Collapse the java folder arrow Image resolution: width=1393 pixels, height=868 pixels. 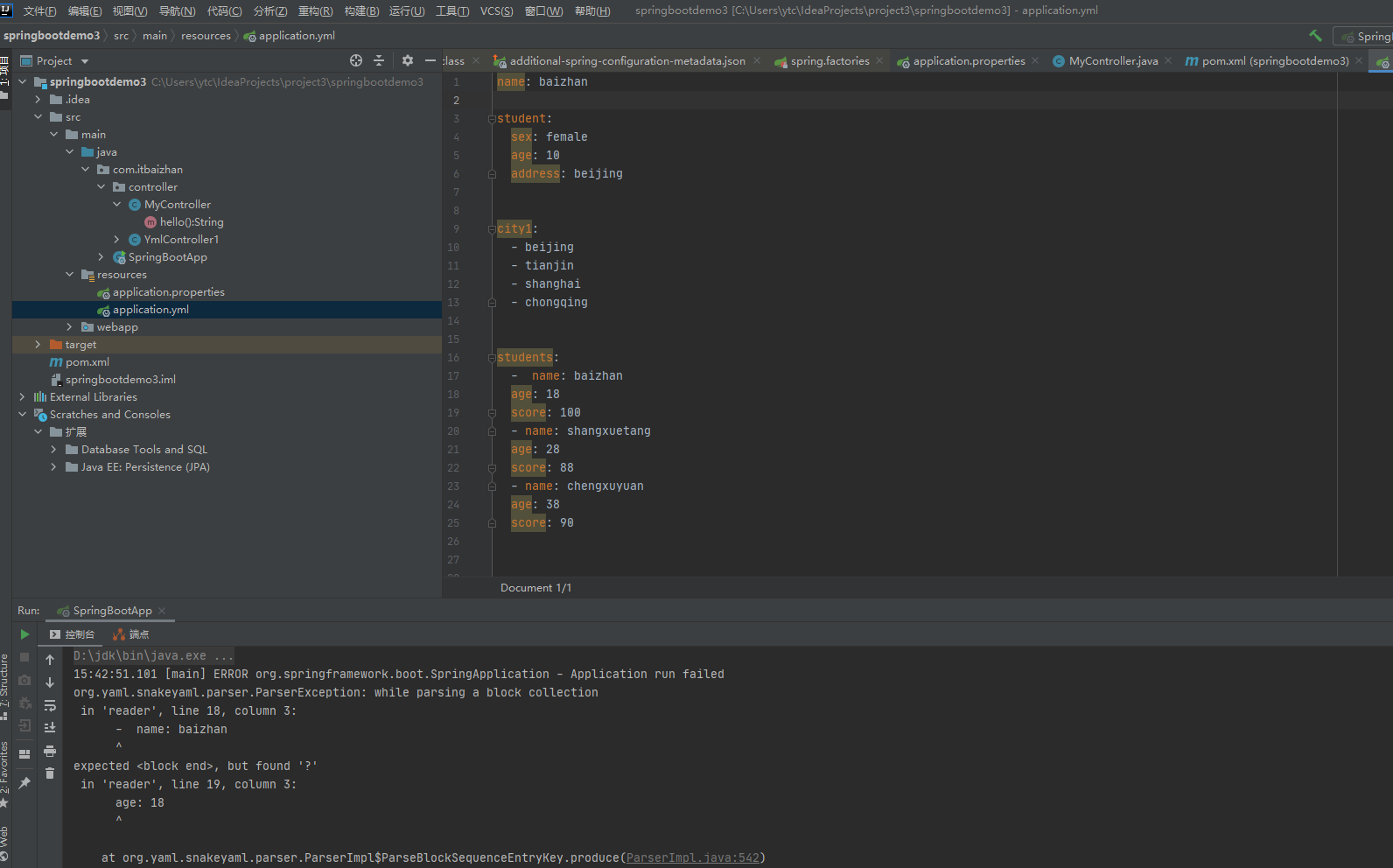coord(69,152)
